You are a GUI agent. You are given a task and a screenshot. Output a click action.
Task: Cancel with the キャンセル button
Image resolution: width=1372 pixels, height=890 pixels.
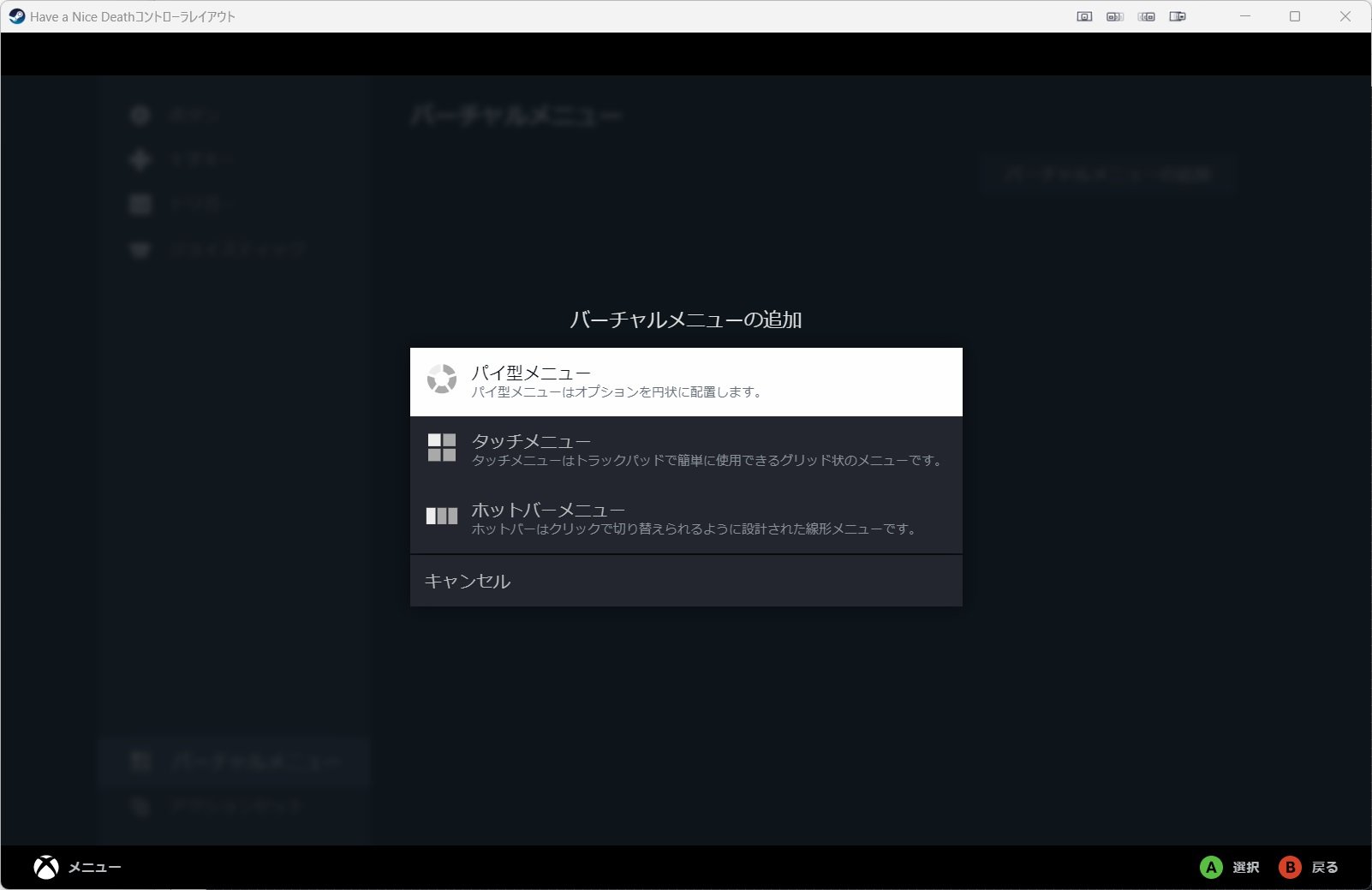pos(686,581)
